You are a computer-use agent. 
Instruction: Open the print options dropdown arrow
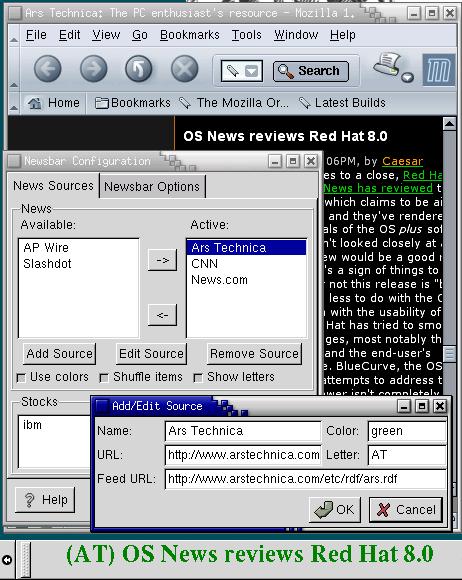coord(408,77)
